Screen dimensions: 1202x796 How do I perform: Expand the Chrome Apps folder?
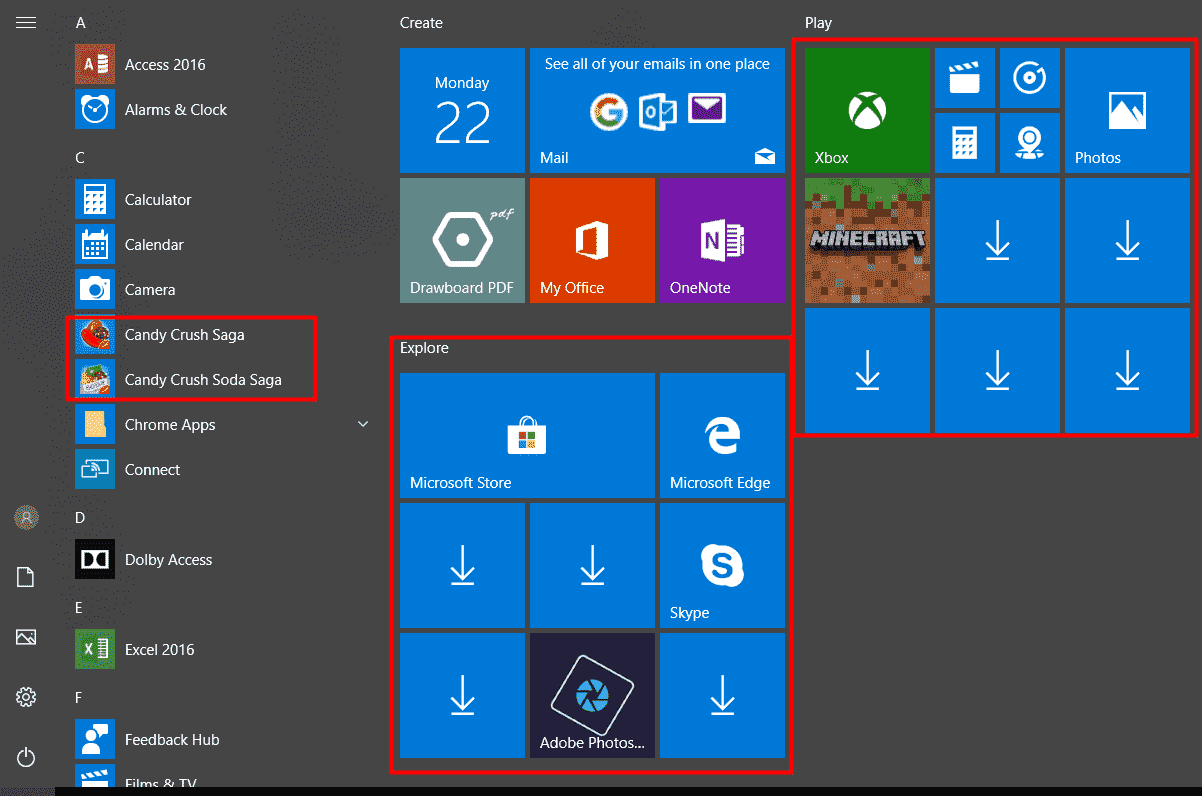(222, 424)
